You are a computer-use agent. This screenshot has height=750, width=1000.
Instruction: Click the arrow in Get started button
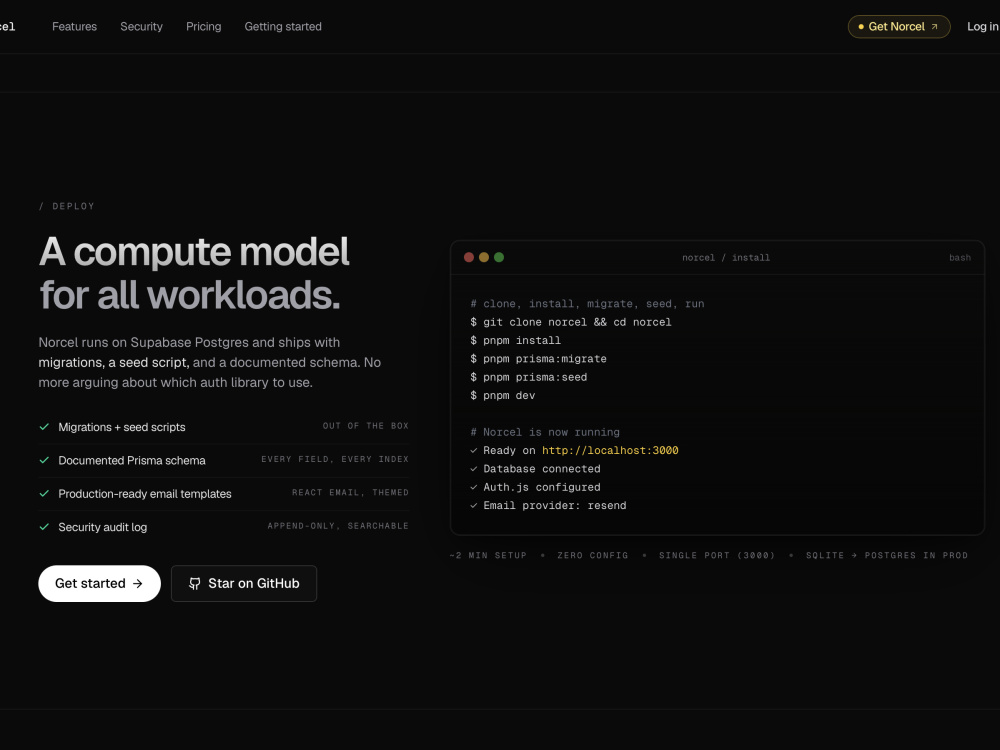coord(138,584)
